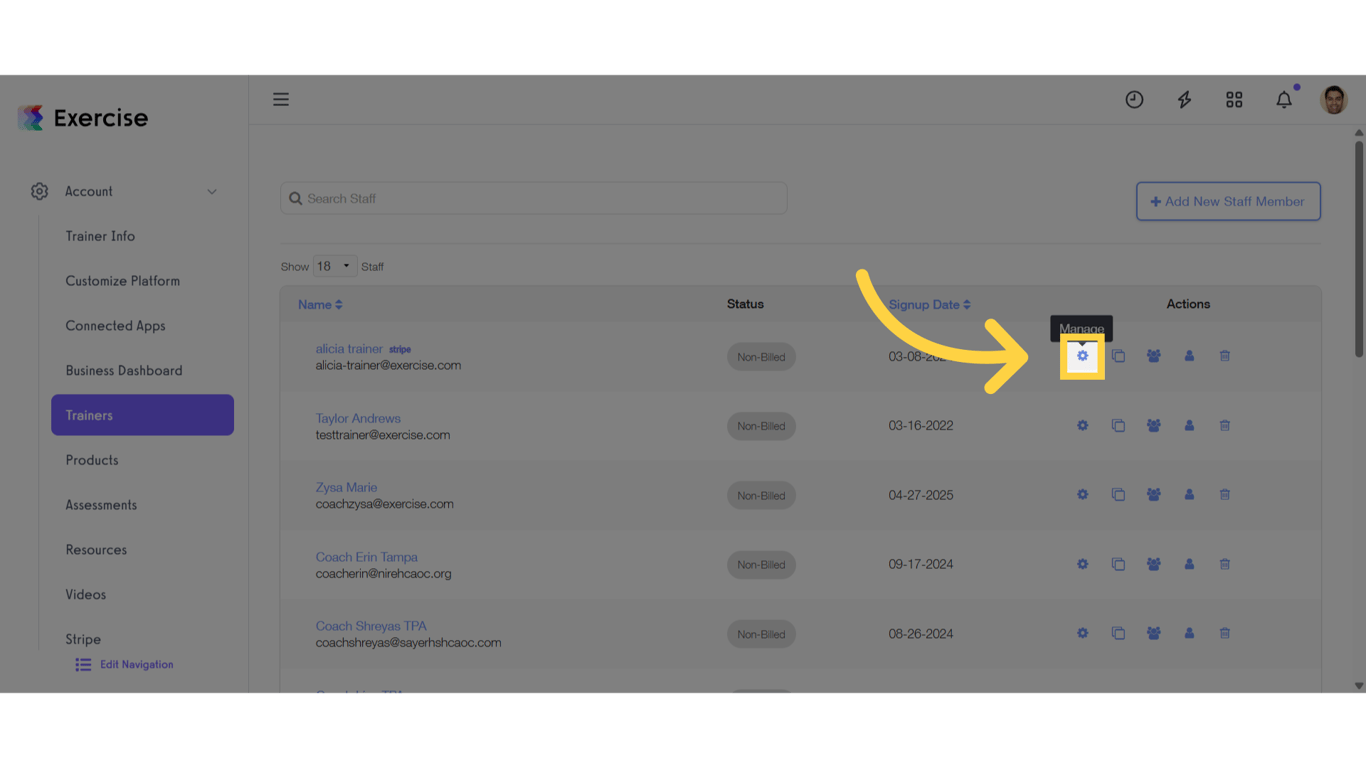Sort the staff table by Name
The height and width of the screenshot is (768, 1366).
320,305
